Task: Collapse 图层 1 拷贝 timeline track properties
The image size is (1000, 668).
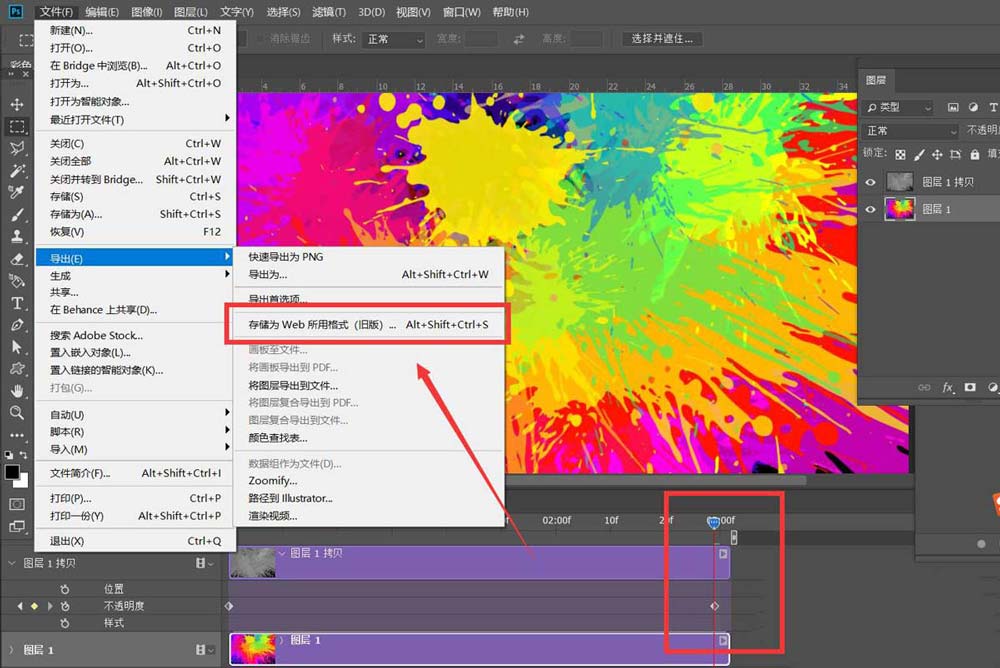Action: click(11, 563)
